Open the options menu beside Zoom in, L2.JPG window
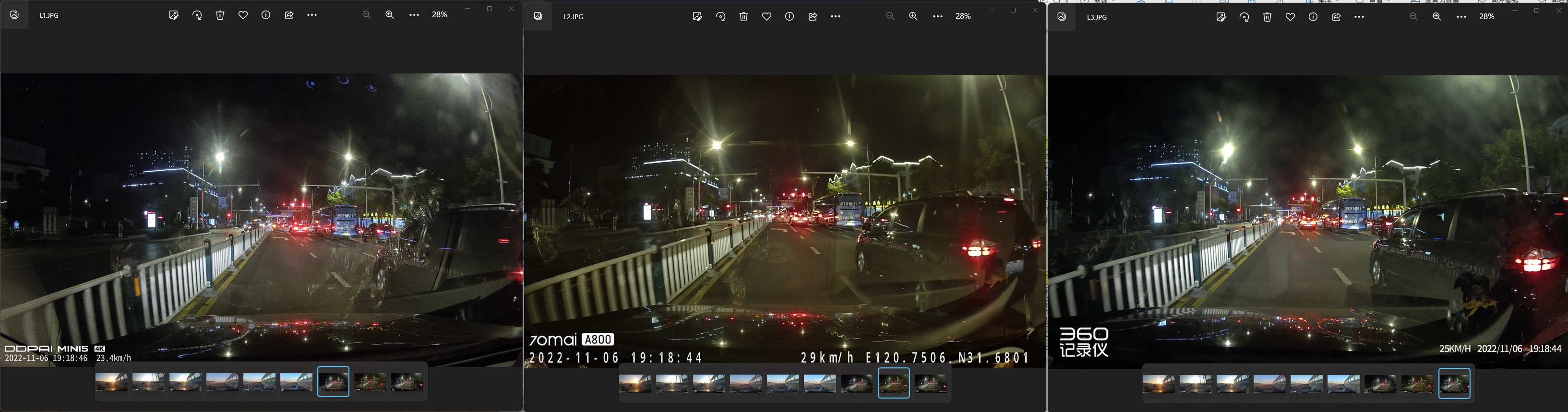Viewport: 1568px width, 412px height. 937,16
